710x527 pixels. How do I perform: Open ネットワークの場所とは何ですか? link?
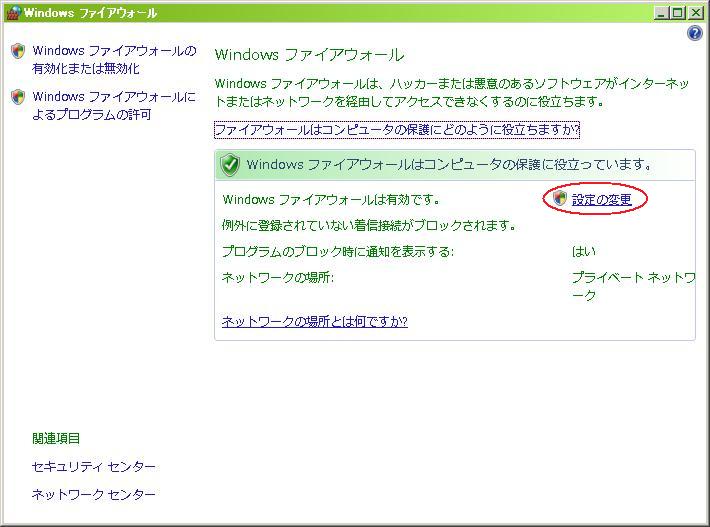click(x=315, y=321)
